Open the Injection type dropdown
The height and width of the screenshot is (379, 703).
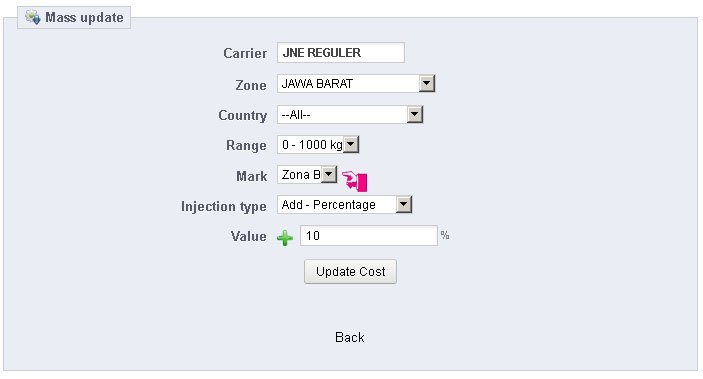click(344, 205)
